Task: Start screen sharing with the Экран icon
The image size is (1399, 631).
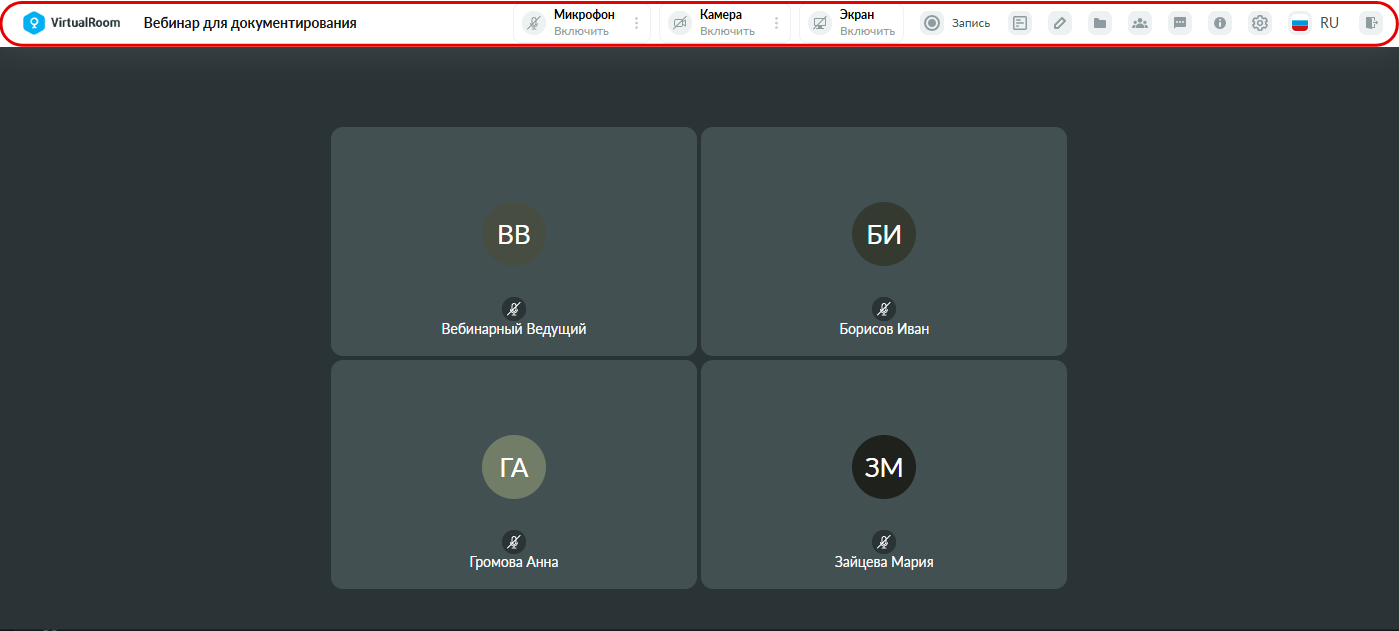Action: pos(820,23)
